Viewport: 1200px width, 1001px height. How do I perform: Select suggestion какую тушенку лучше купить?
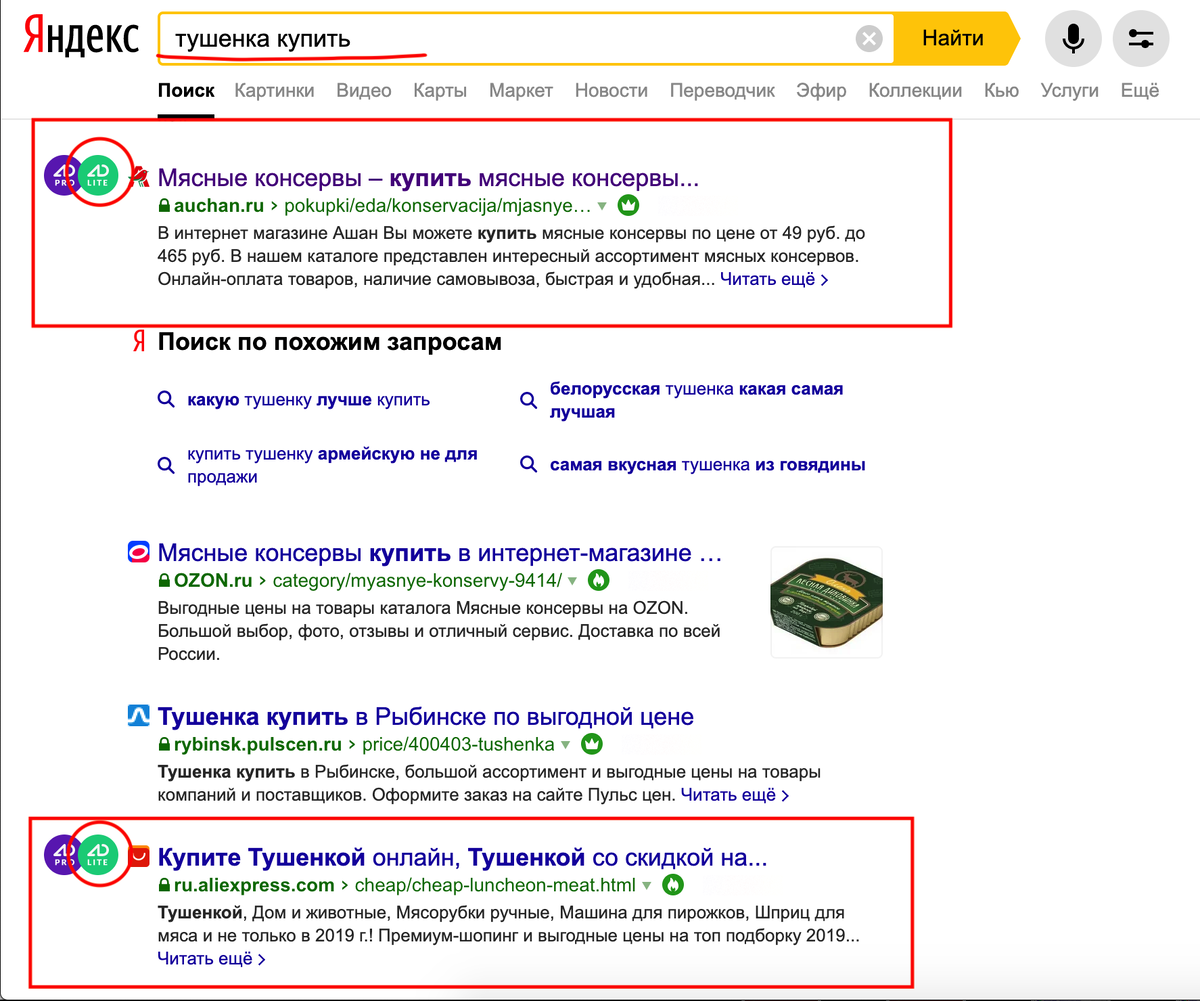pos(308,400)
